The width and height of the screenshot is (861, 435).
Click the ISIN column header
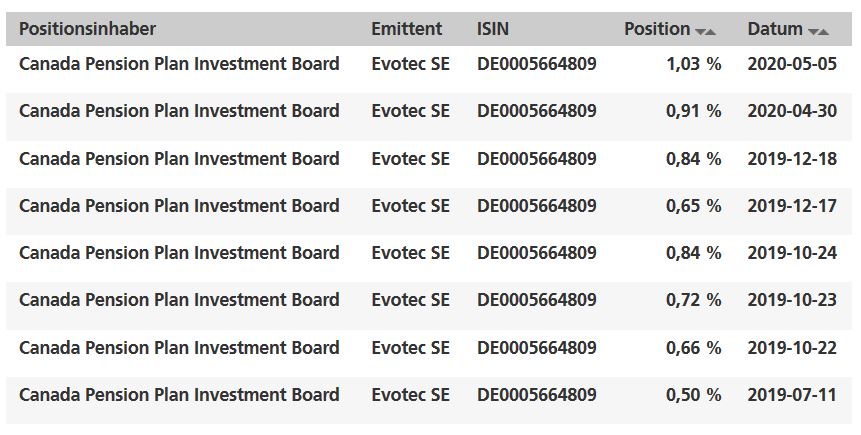tap(493, 29)
